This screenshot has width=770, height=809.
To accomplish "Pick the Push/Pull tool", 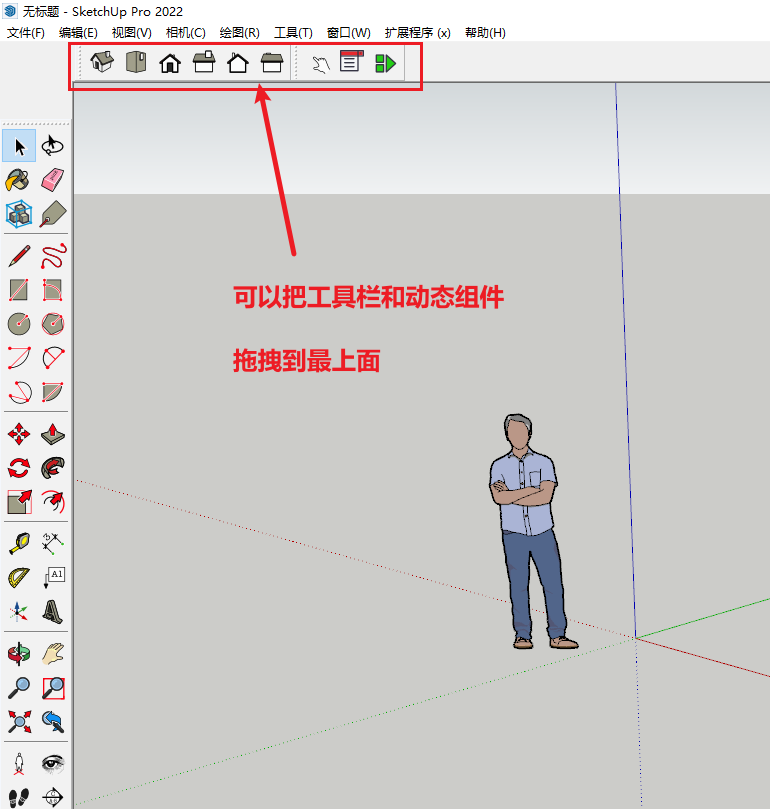I will [53, 434].
